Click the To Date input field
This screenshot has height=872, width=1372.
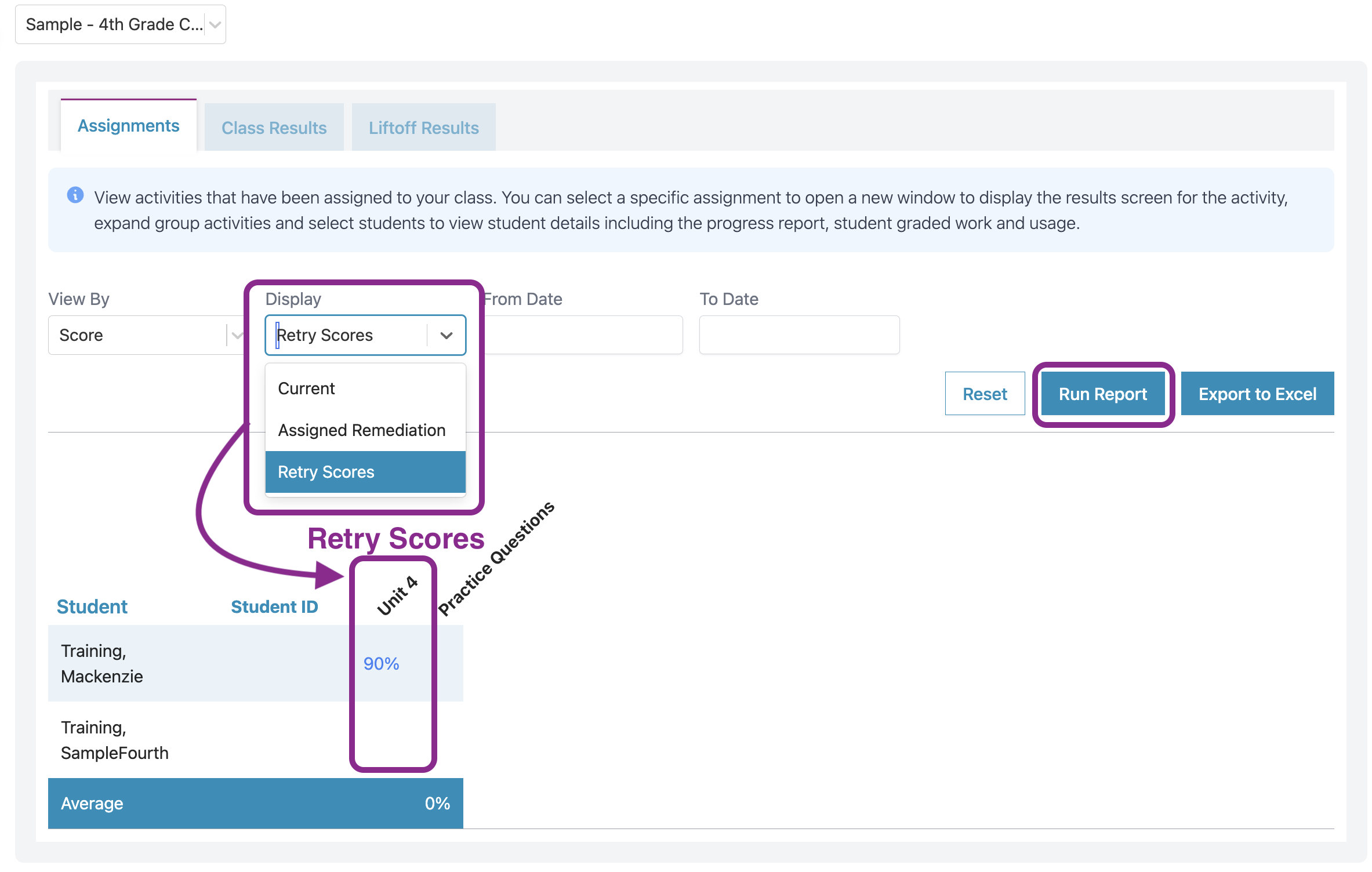point(799,335)
